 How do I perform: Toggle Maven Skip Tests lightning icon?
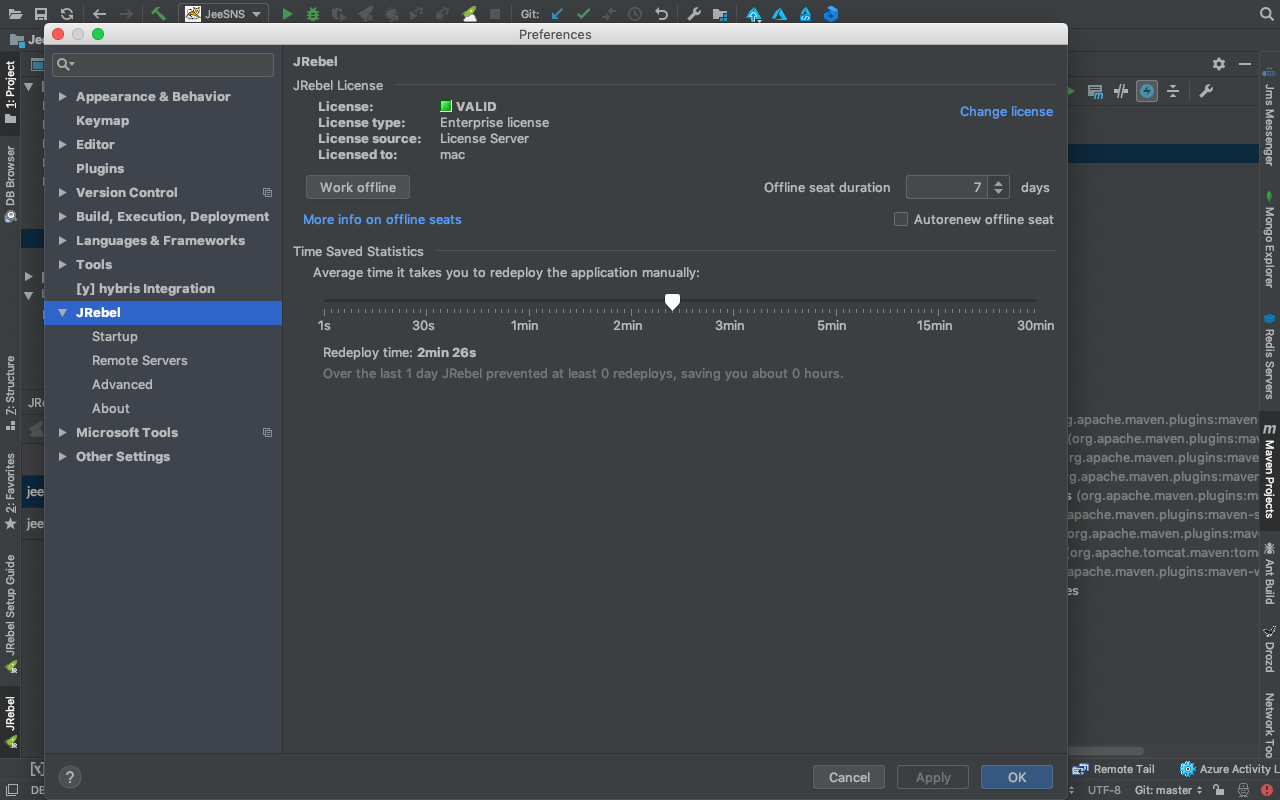(x=1147, y=91)
